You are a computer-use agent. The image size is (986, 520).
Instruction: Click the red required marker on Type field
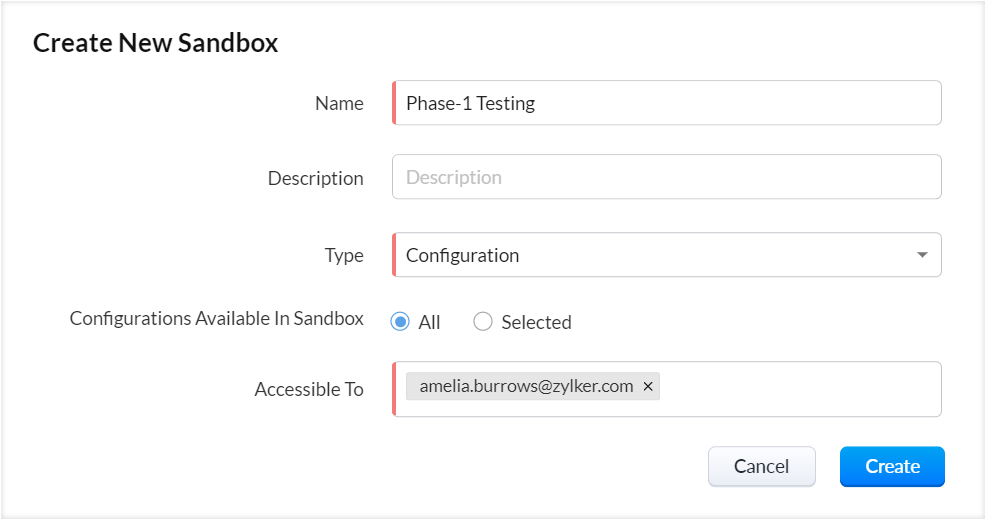tap(394, 255)
